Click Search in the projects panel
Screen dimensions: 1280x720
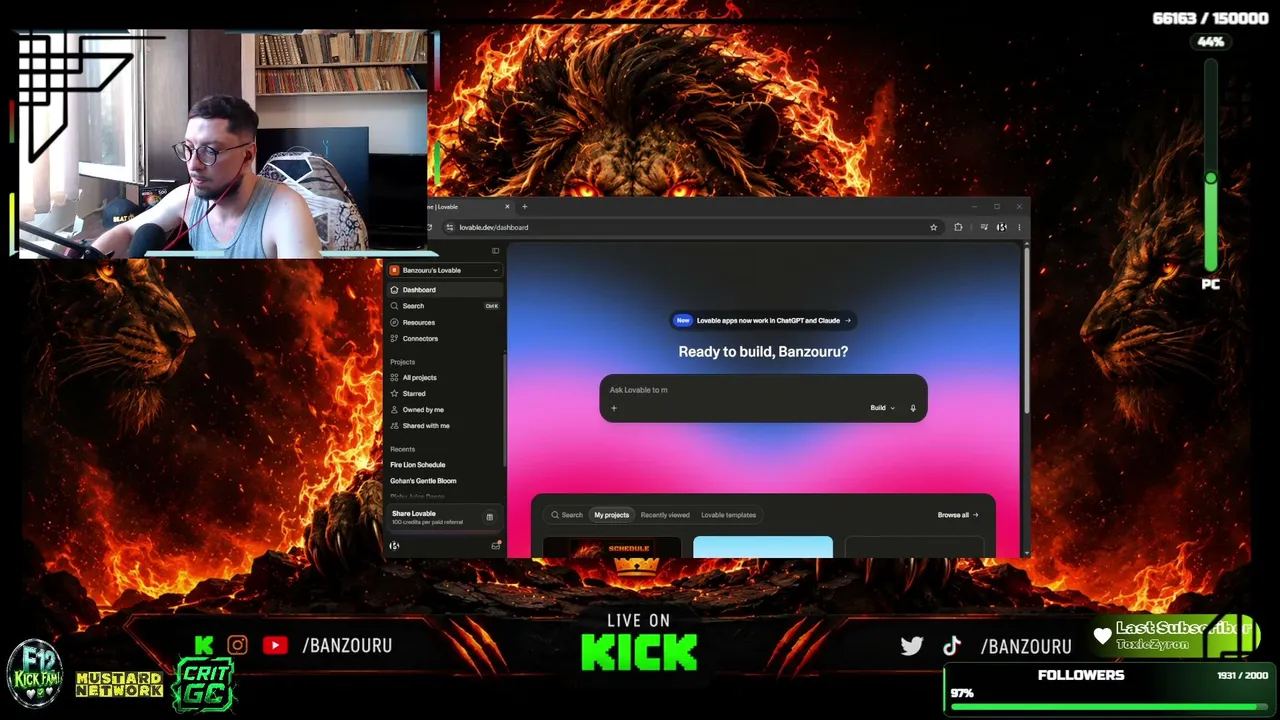tap(567, 515)
